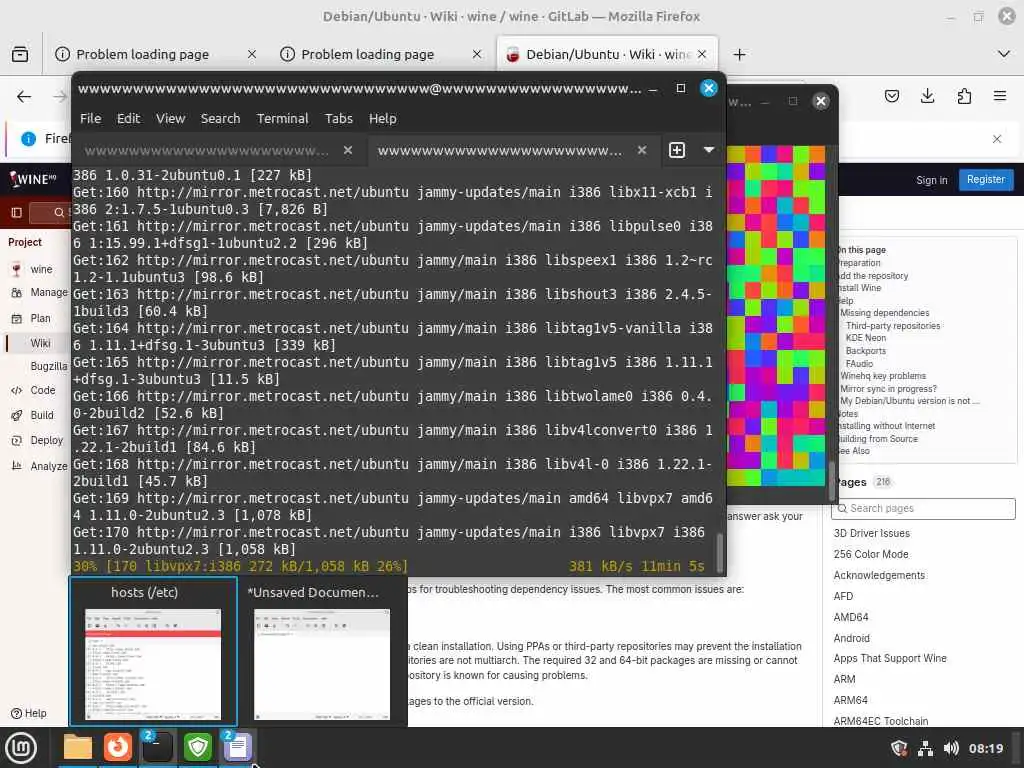
Task: Dismiss the Firefox notification bar
Action: tap(997, 138)
